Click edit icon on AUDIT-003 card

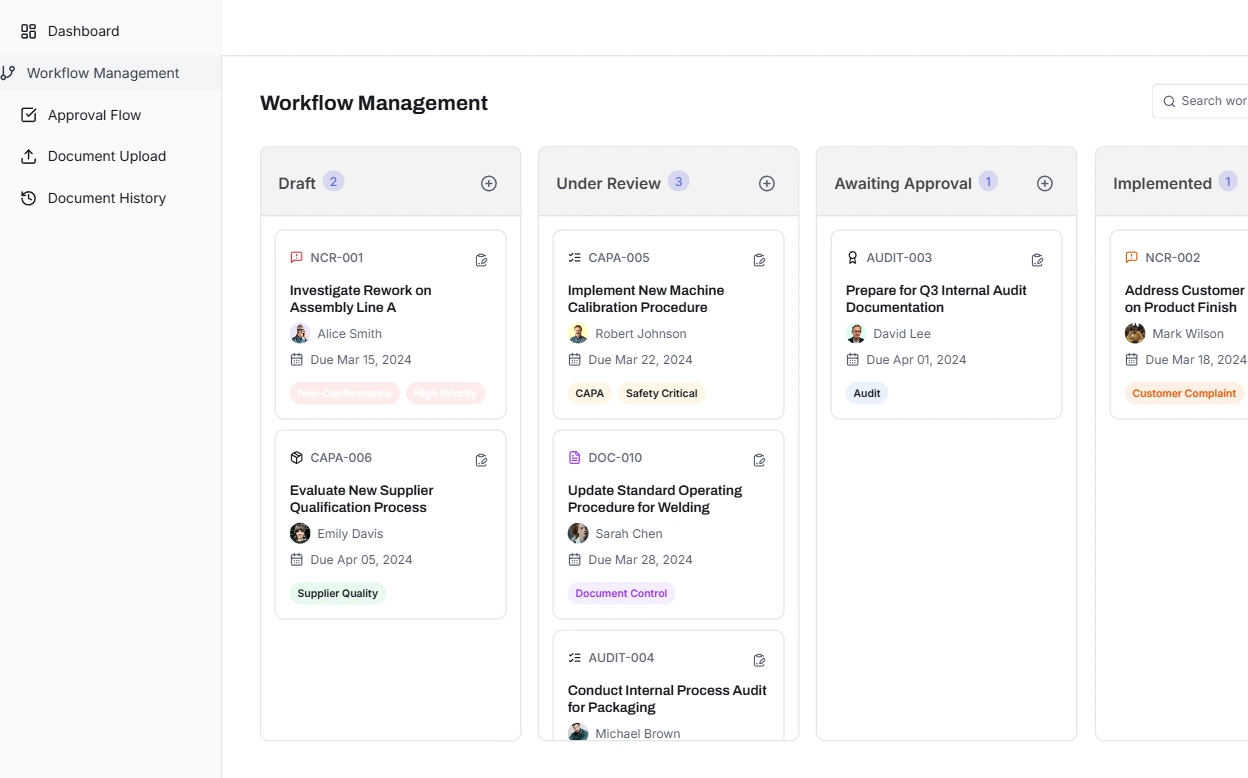1038,260
